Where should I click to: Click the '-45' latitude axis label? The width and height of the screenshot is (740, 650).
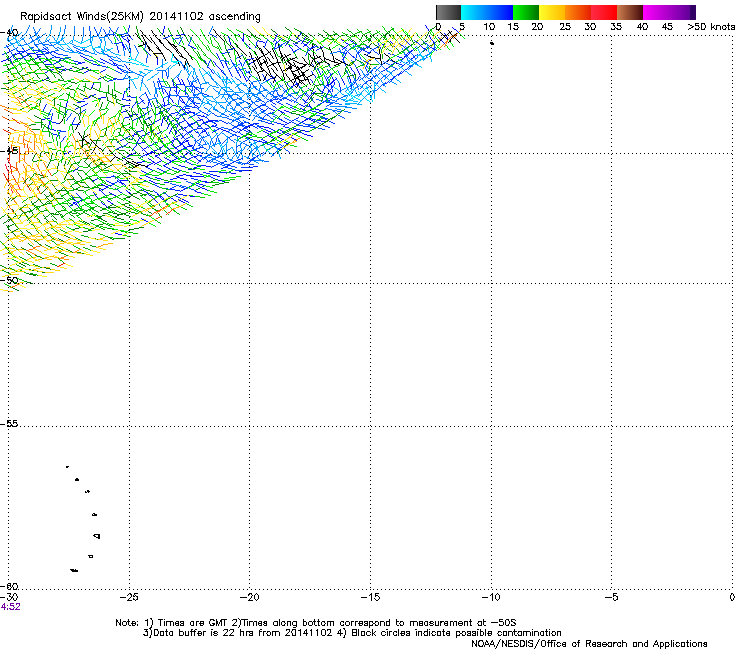point(9,151)
